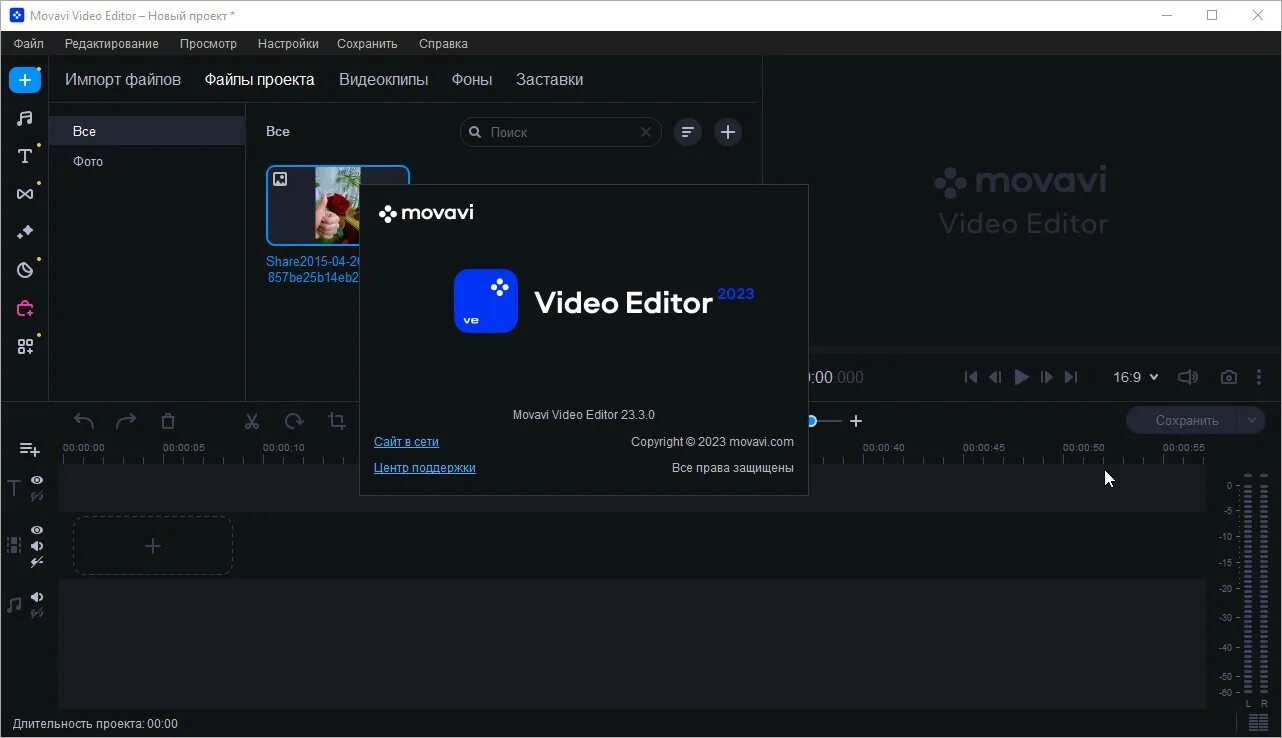Zoom in timeline with plus icon
The height and width of the screenshot is (738, 1282).
(856, 421)
